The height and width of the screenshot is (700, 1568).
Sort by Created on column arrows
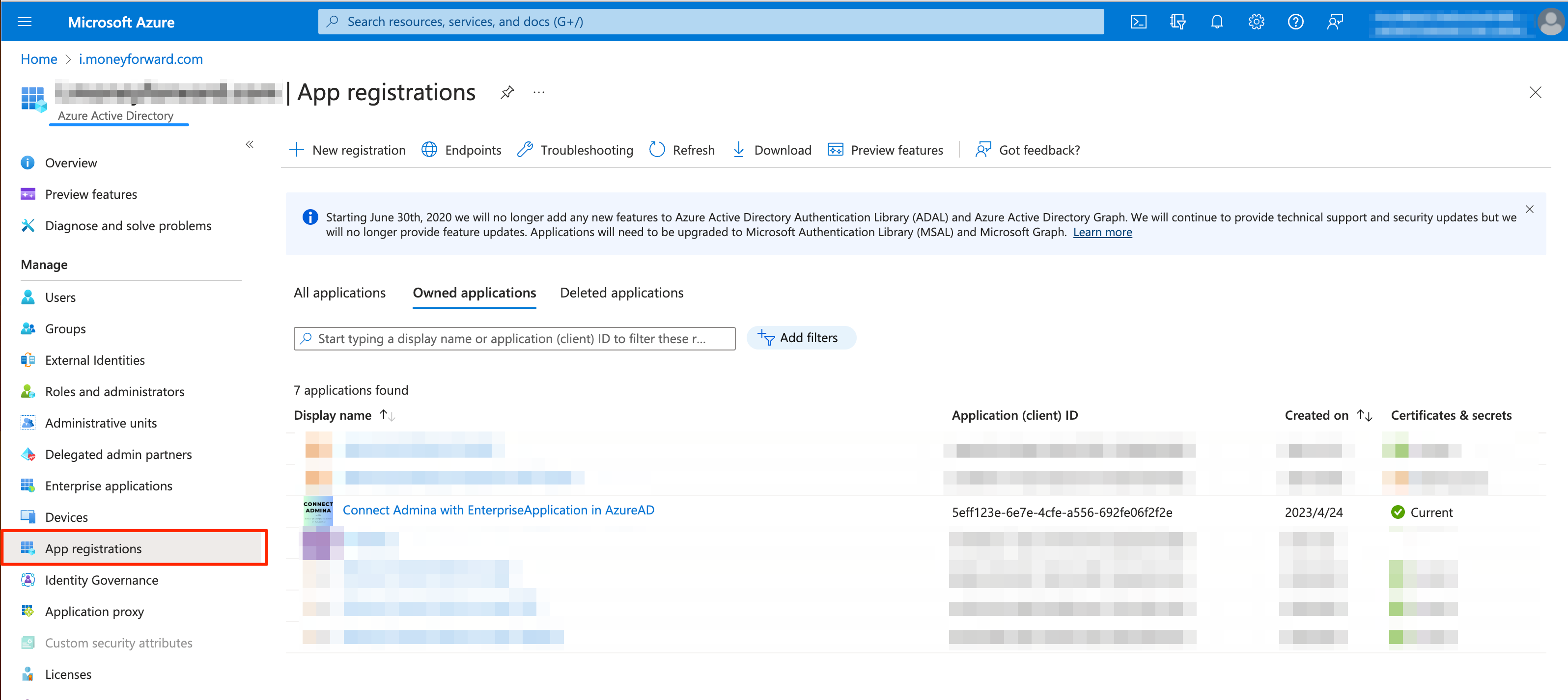1365,415
